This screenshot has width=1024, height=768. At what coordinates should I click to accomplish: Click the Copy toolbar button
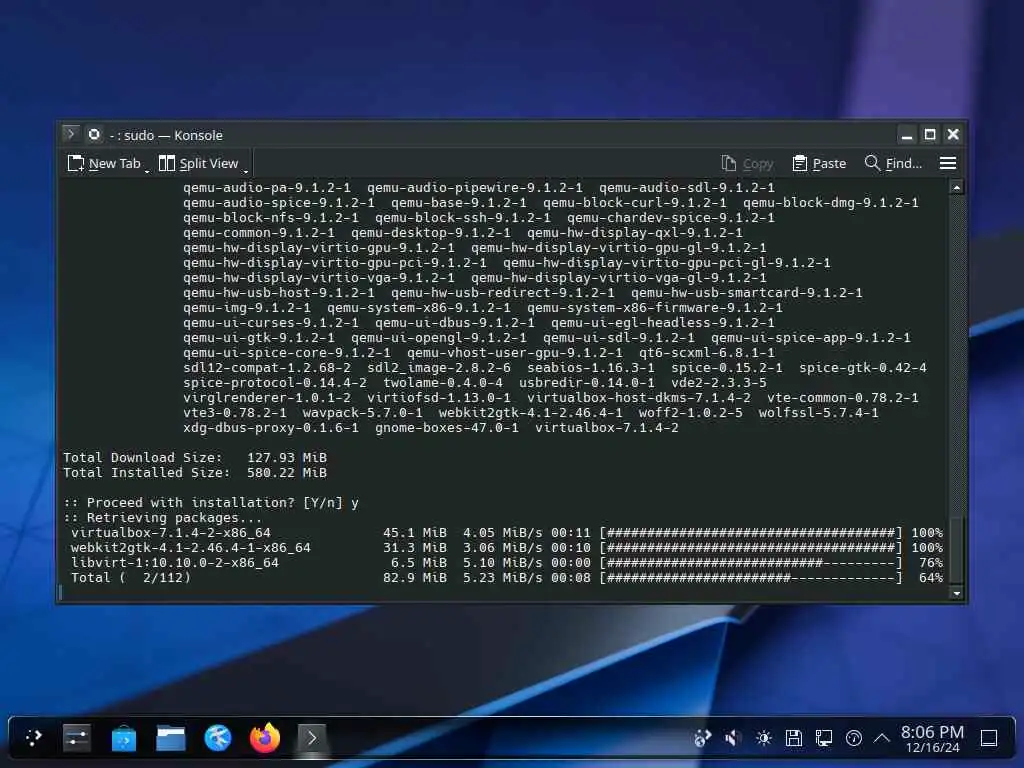[747, 163]
